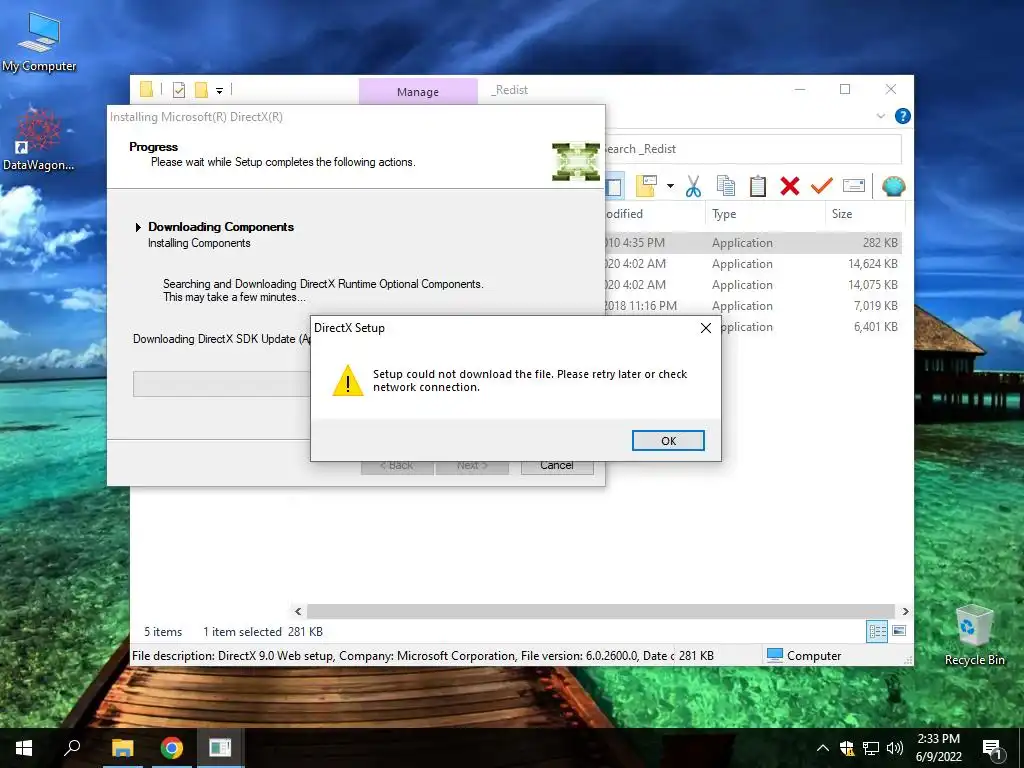Click the Windows Security tray icon

(x=847, y=748)
